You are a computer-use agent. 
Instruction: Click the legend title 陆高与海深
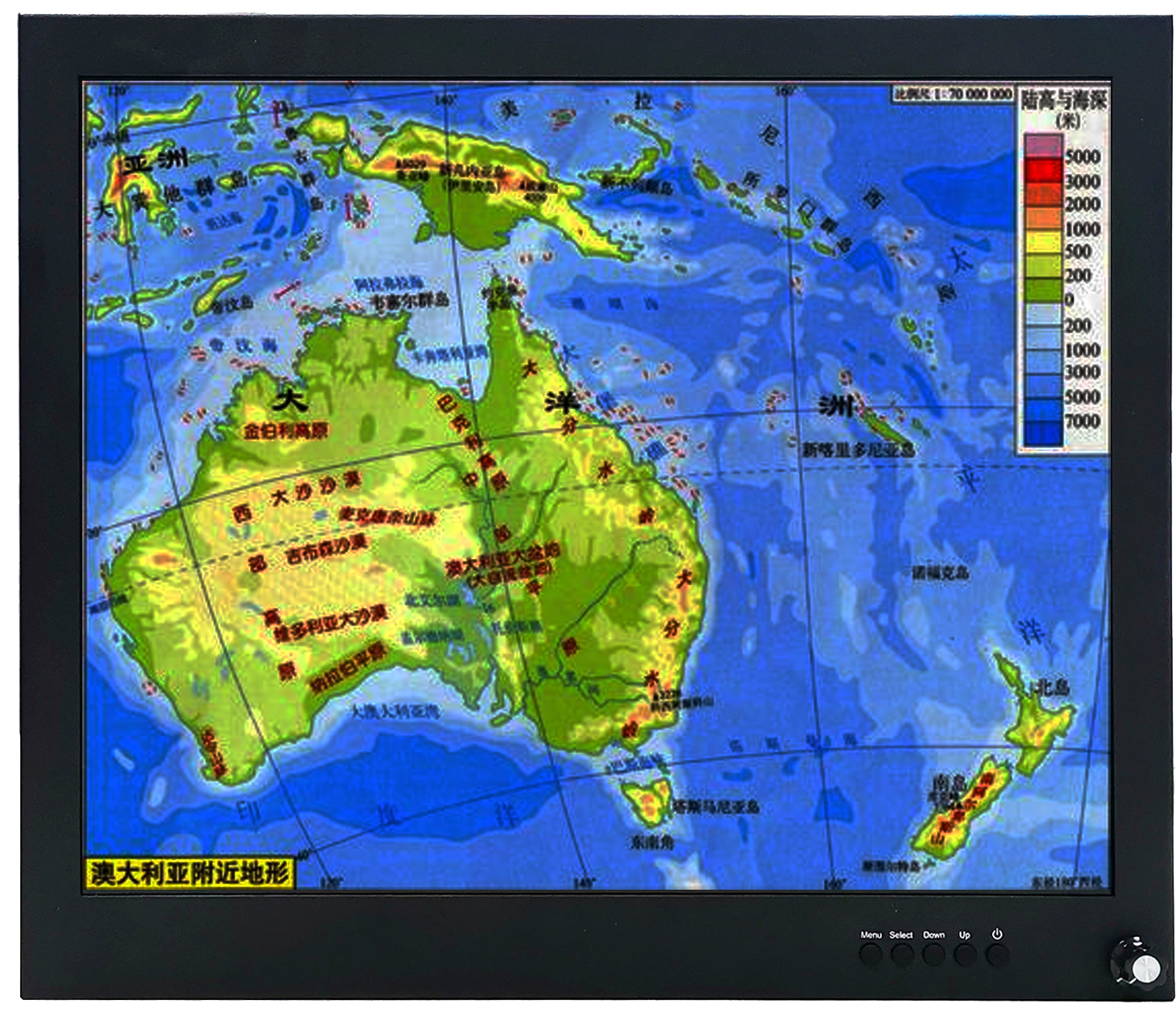click(x=1063, y=99)
